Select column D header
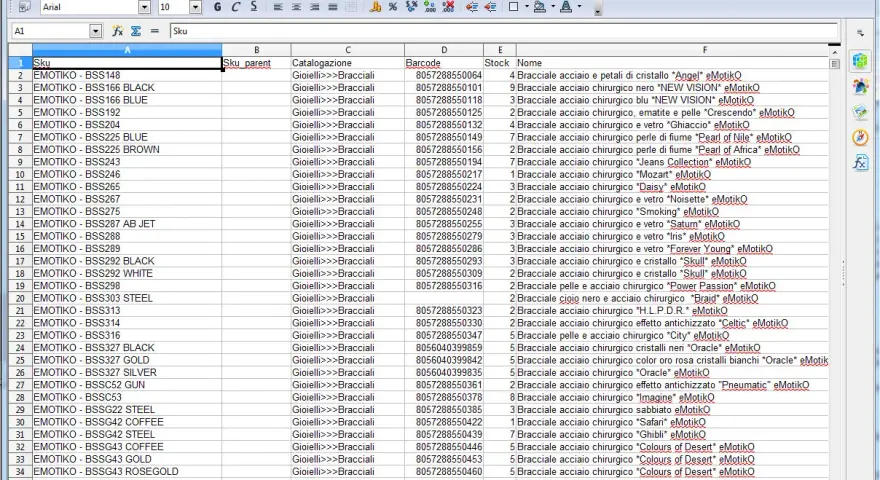Image resolution: width=880 pixels, height=480 pixels. [x=444, y=50]
